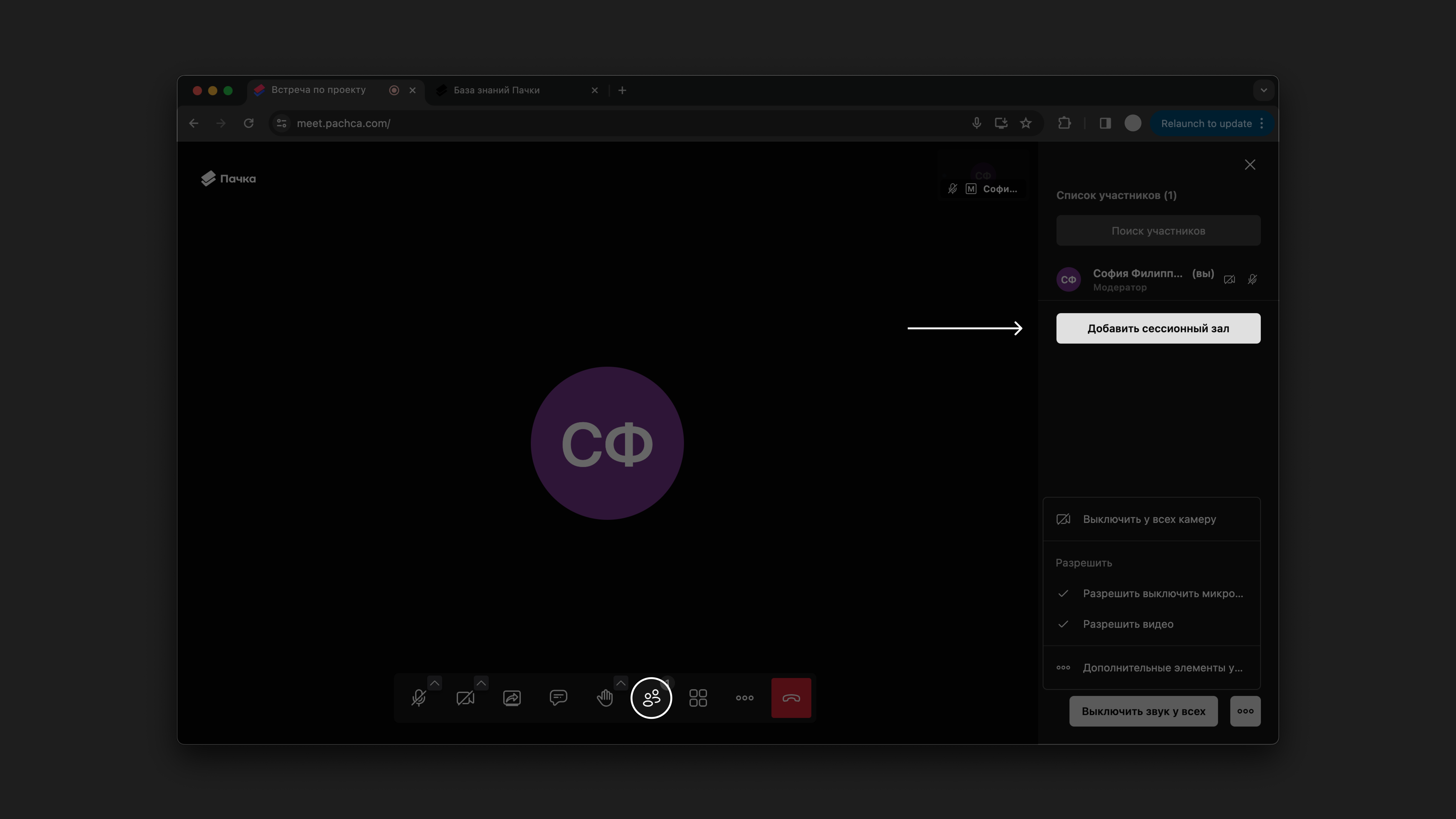Toggle the microphone in bottom toolbar

(x=419, y=698)
